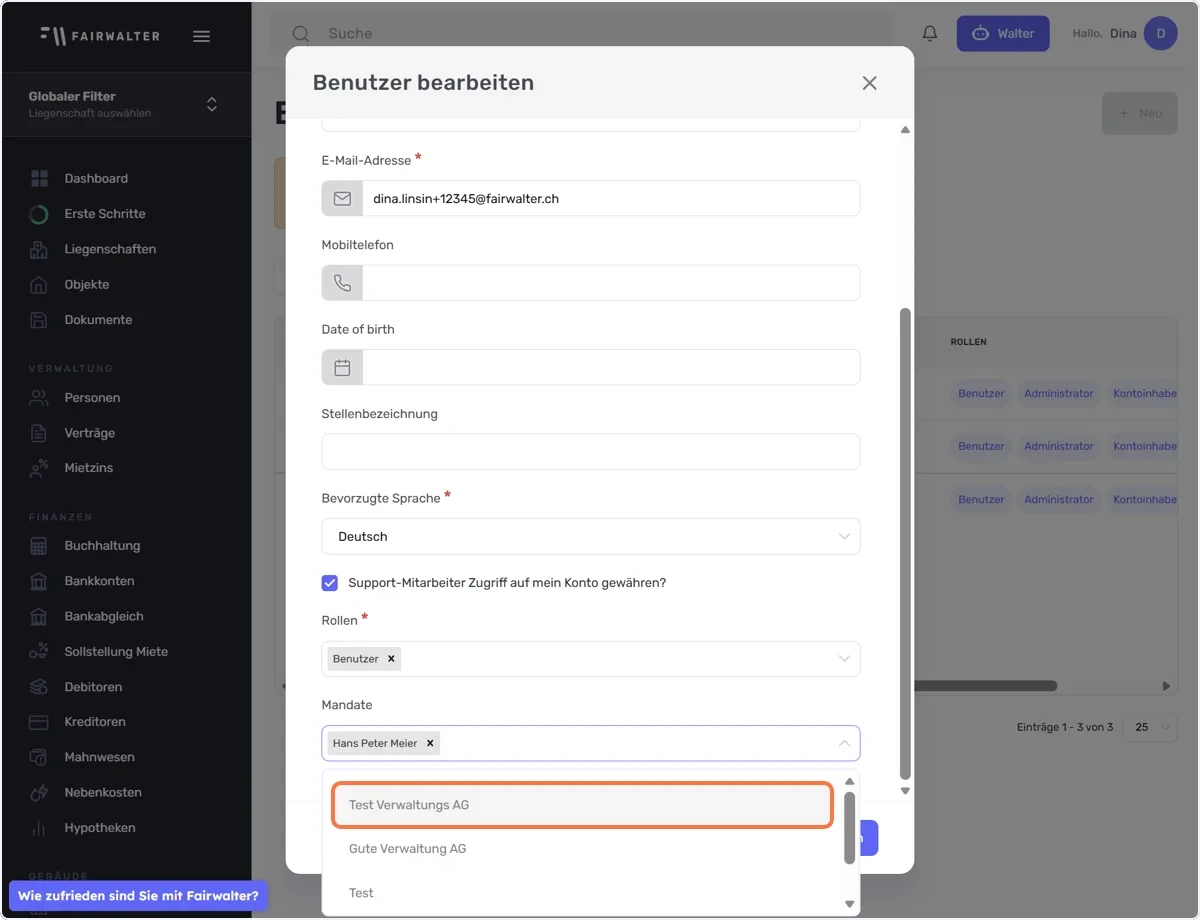Open the Dokumente icon in sidebar

click(39, 320)
